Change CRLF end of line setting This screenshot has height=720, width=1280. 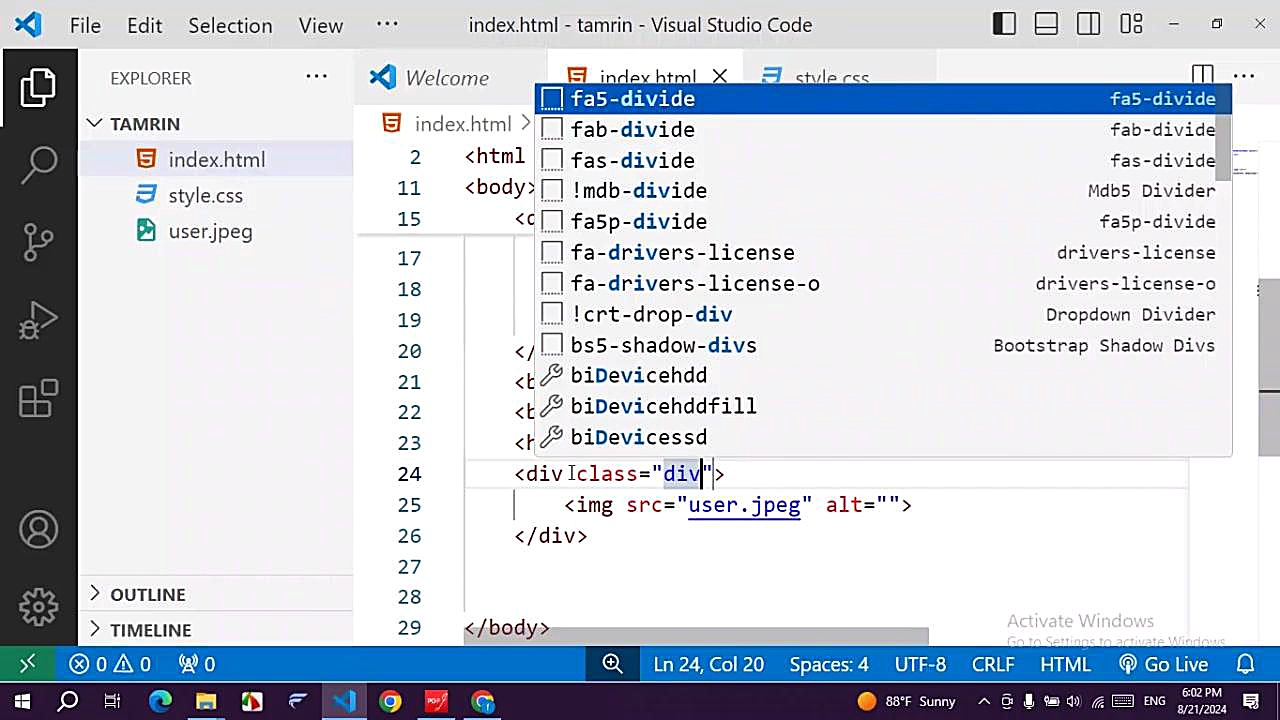click(993, 664)
